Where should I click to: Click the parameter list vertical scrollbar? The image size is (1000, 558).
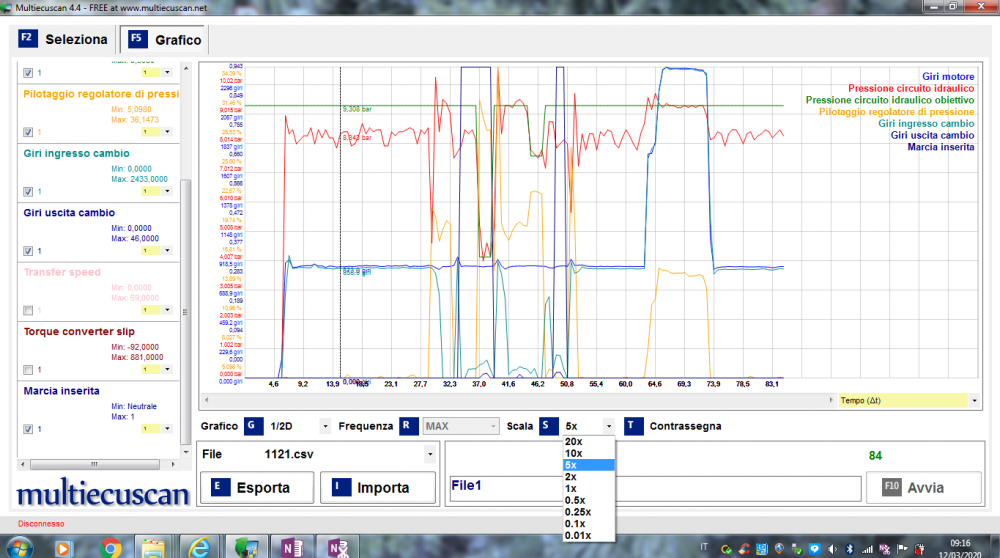[x=184, y=300]
